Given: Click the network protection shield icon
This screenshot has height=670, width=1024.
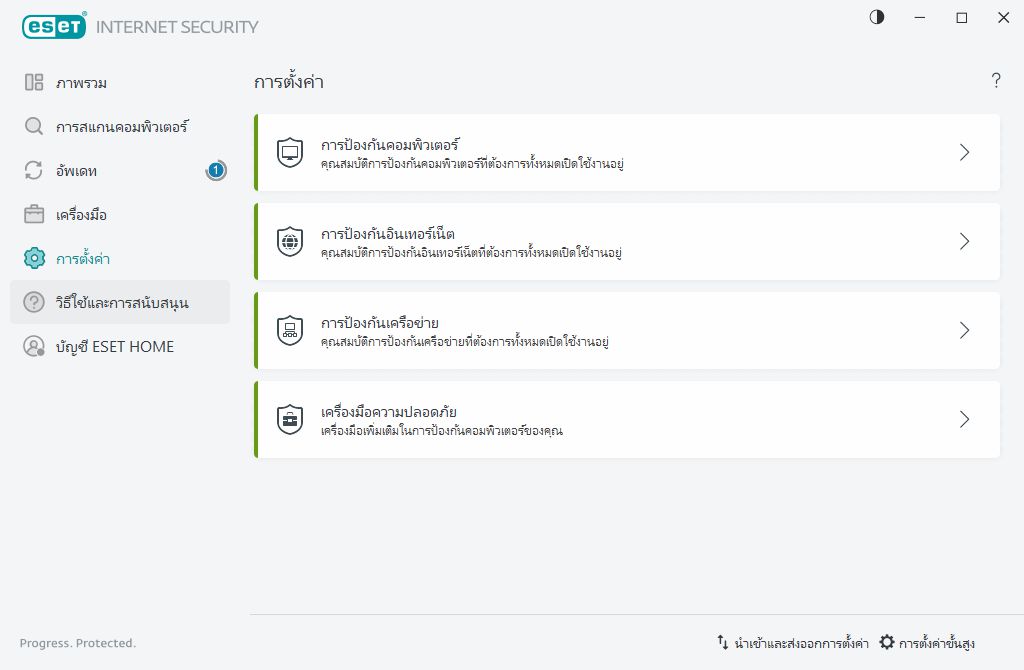Looking at the screenshot, I should [x=289, y=331].
